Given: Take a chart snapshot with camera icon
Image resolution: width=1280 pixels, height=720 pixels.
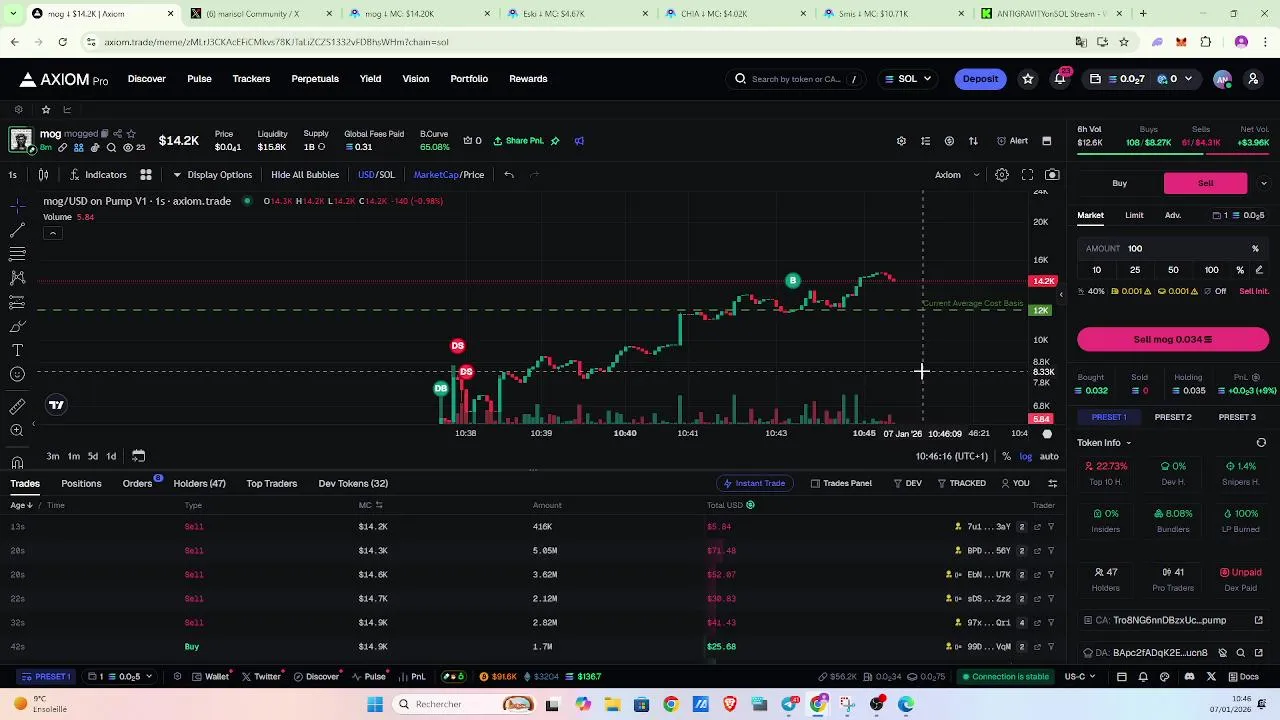Looking at the screenshot, I should click(x=1052, y=175).
